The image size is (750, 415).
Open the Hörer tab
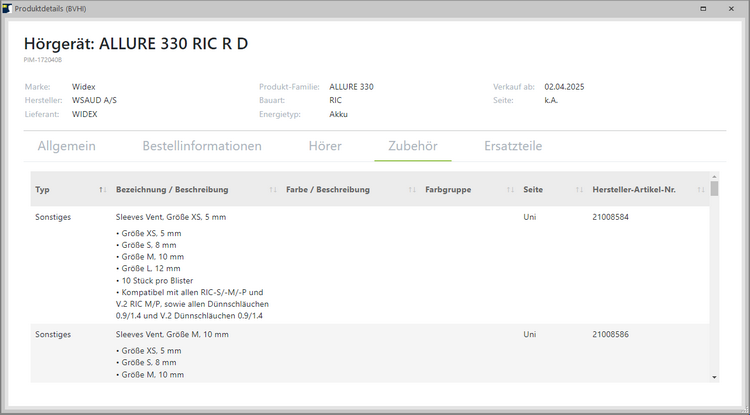(325, 146)
